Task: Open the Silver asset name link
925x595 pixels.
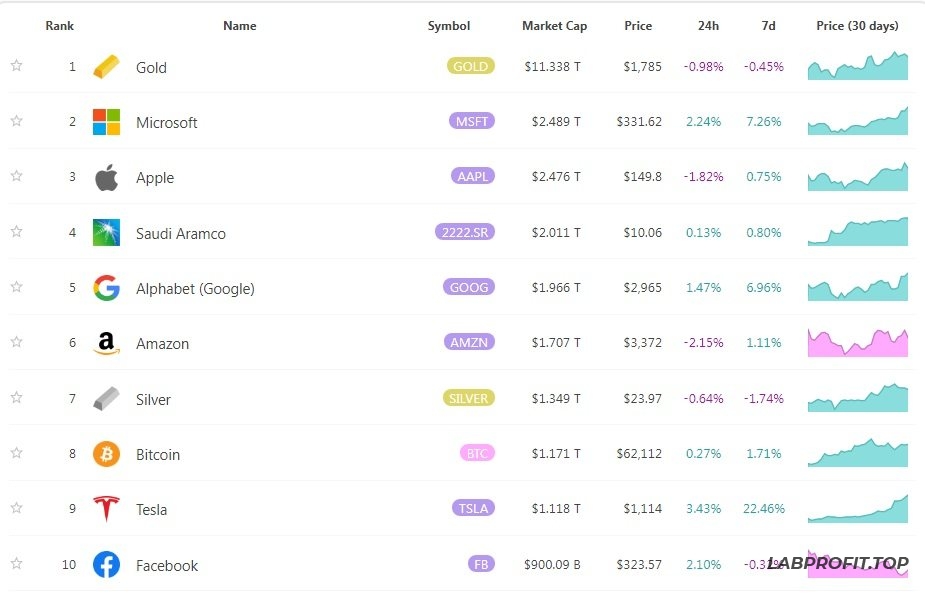Action: (x=153, y=399)
